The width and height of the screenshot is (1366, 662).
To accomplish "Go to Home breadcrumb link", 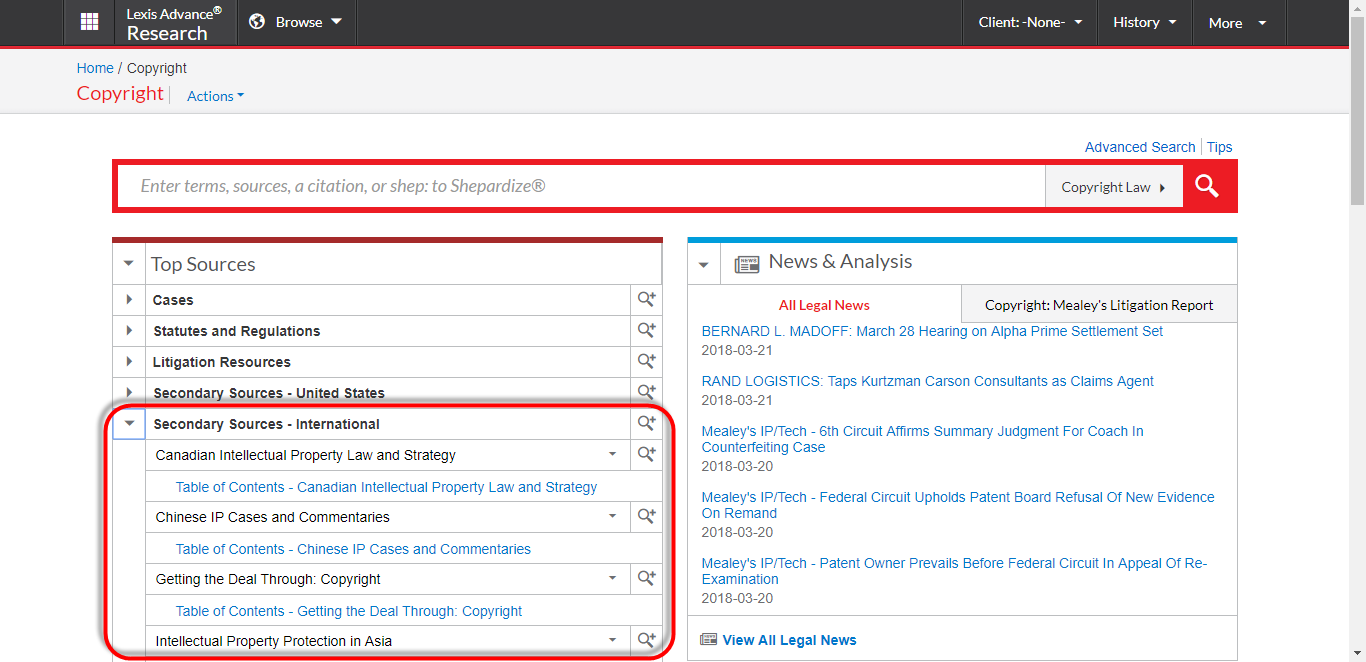I will [95, 68].
